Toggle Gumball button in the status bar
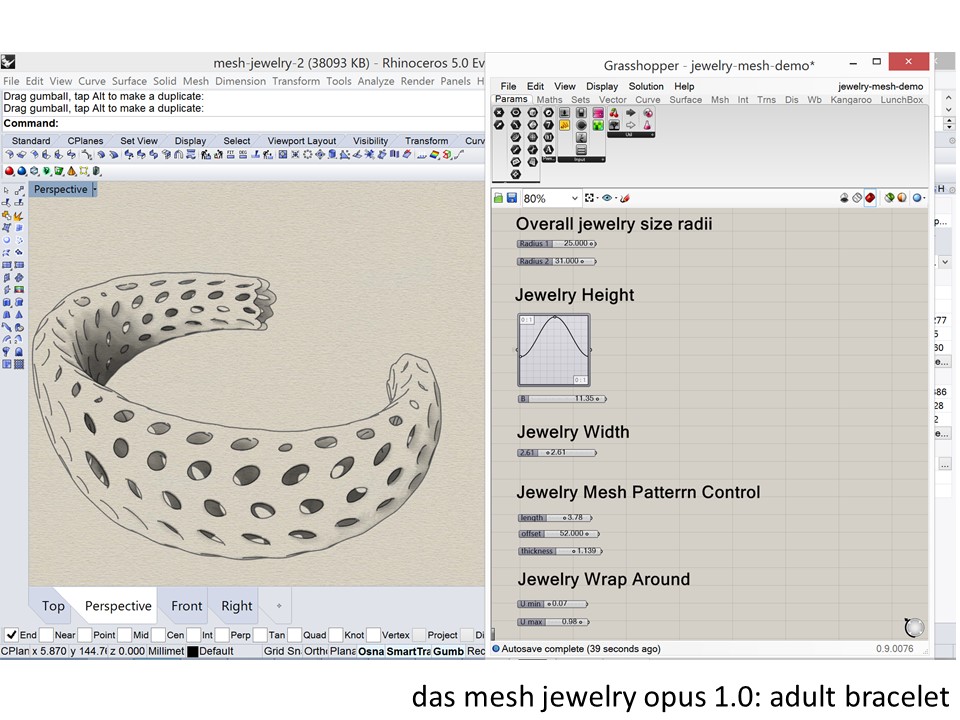The height and width of the screenshot is (720, 960). (x=447, y=651)
